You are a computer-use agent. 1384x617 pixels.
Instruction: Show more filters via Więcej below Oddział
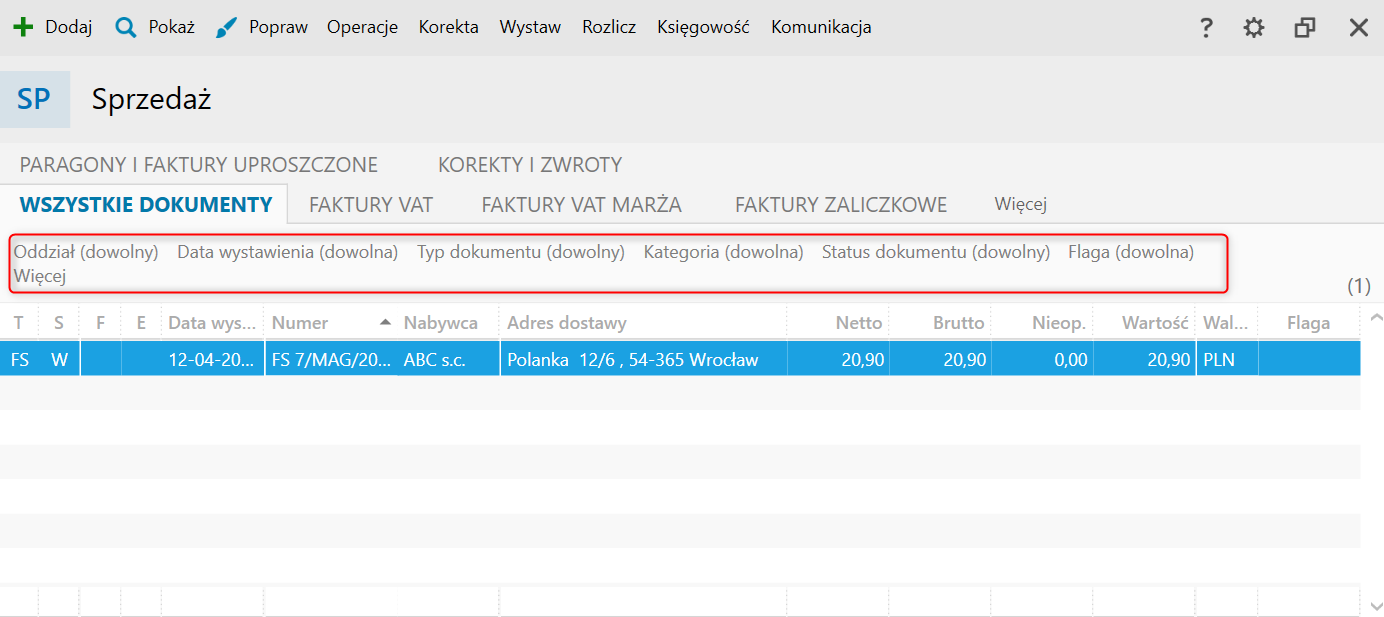pos(40,276)
